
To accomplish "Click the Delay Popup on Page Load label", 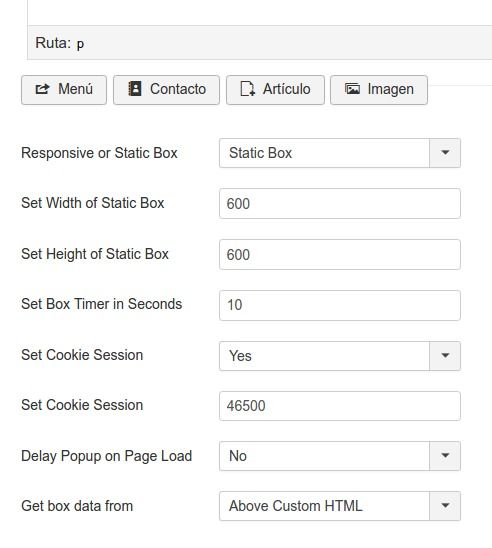I will (x=107, y=456).
